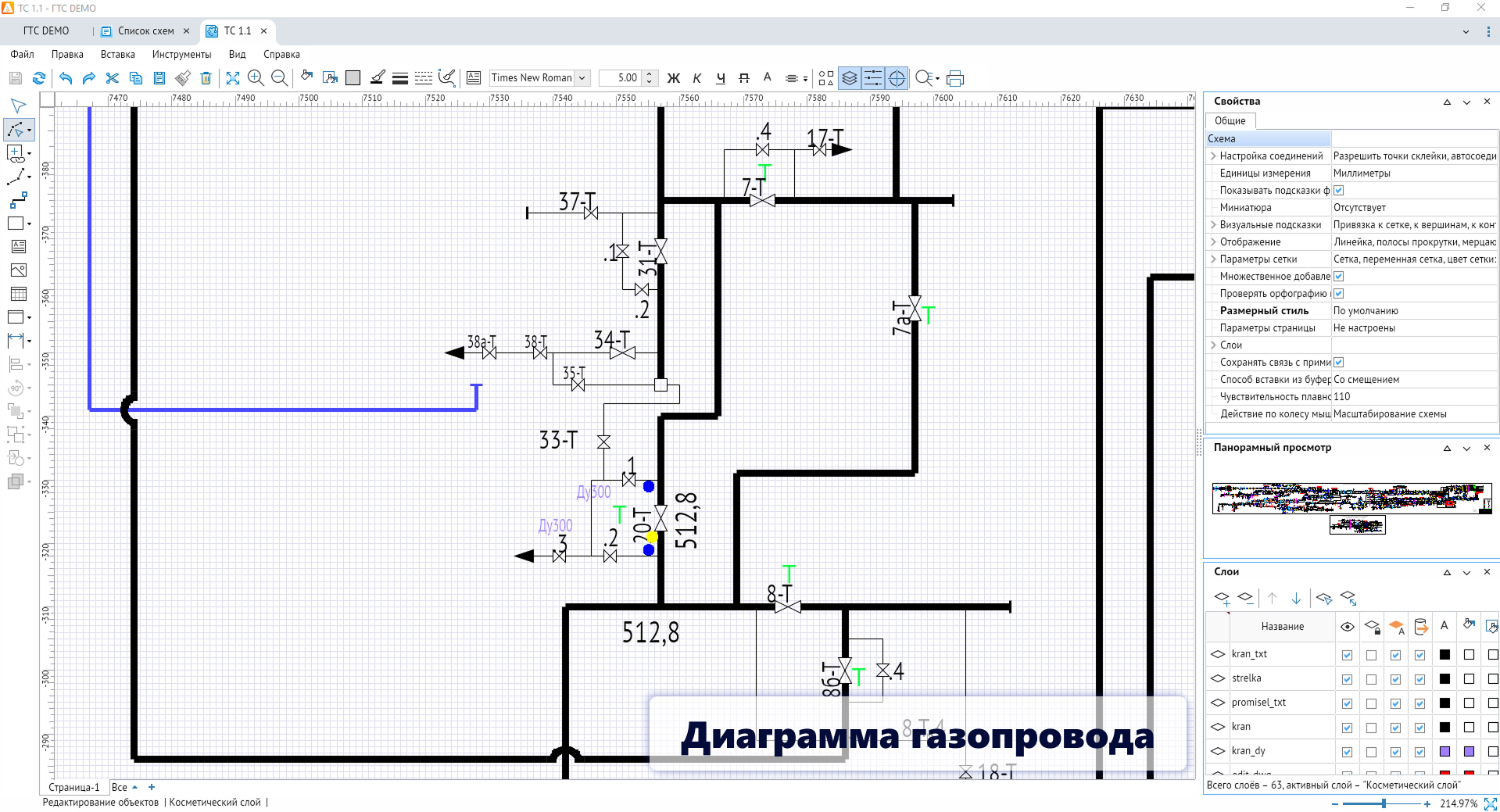The image size is (1500, 812).
Task: Click the Copy icon
Action: [x=136, y=78]
